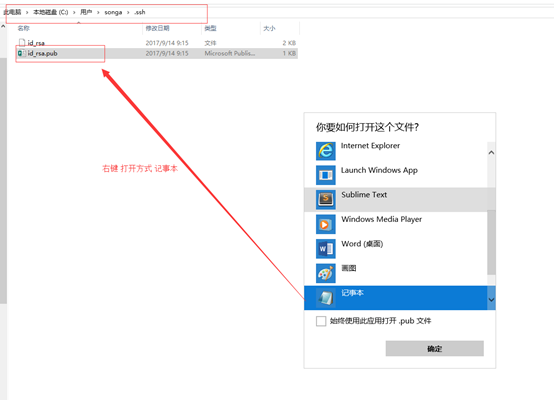Click Launch Windows App label
The image size is (554, 400).
tap(379, 170)
